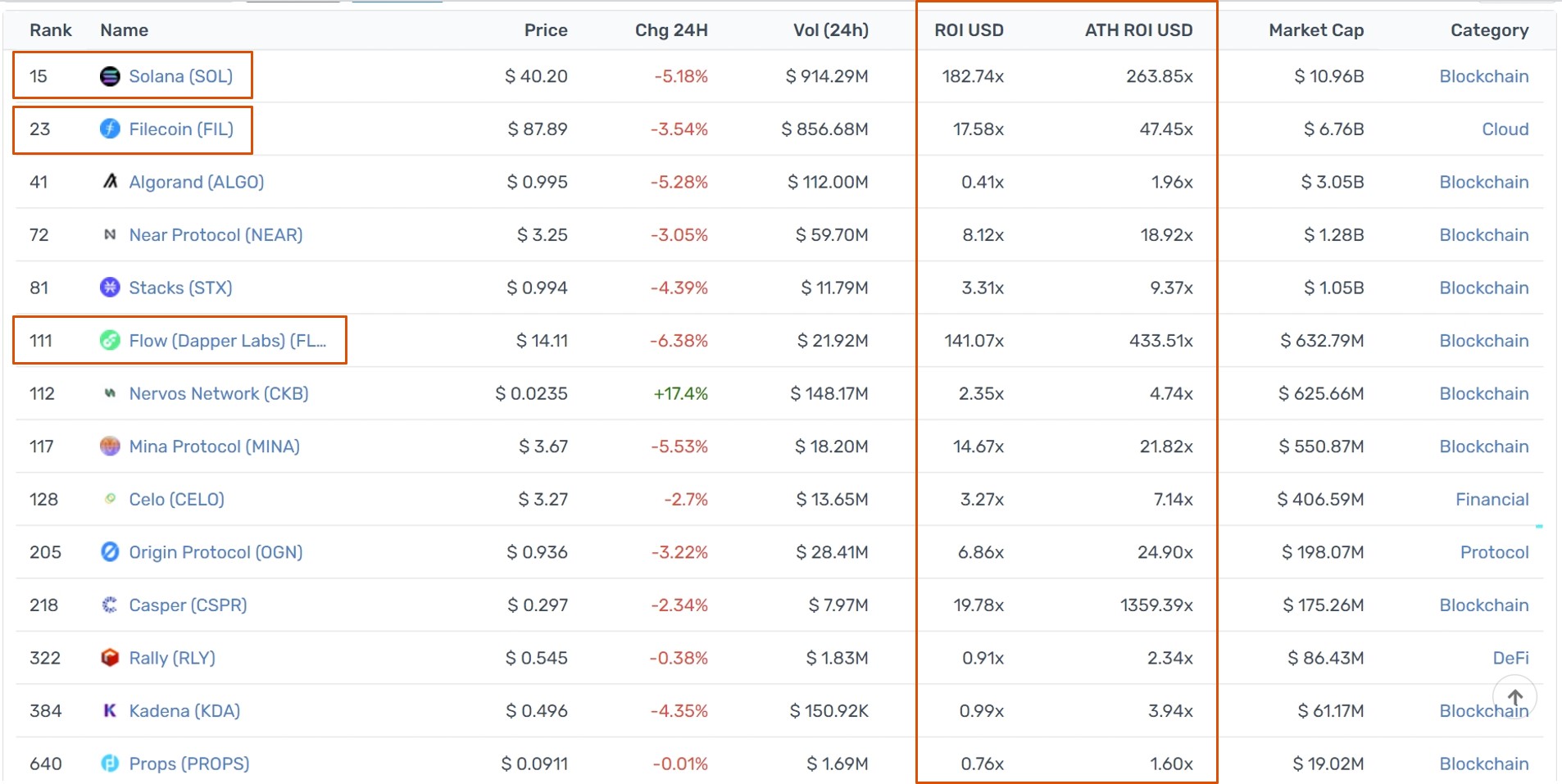The image size is (1562, 784).
Task: Click the Flow green logo icon
Action: coord(110,340)
